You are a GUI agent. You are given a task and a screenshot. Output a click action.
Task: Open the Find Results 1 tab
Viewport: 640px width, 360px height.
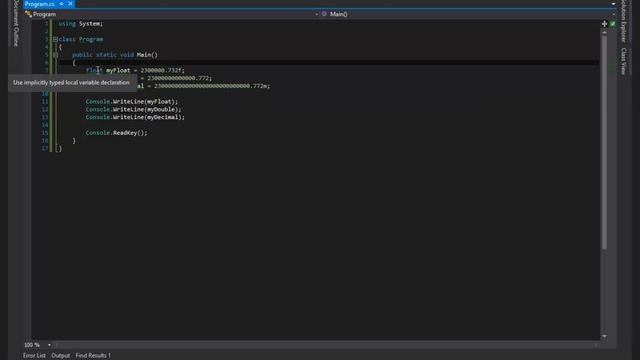coord(93,356)
